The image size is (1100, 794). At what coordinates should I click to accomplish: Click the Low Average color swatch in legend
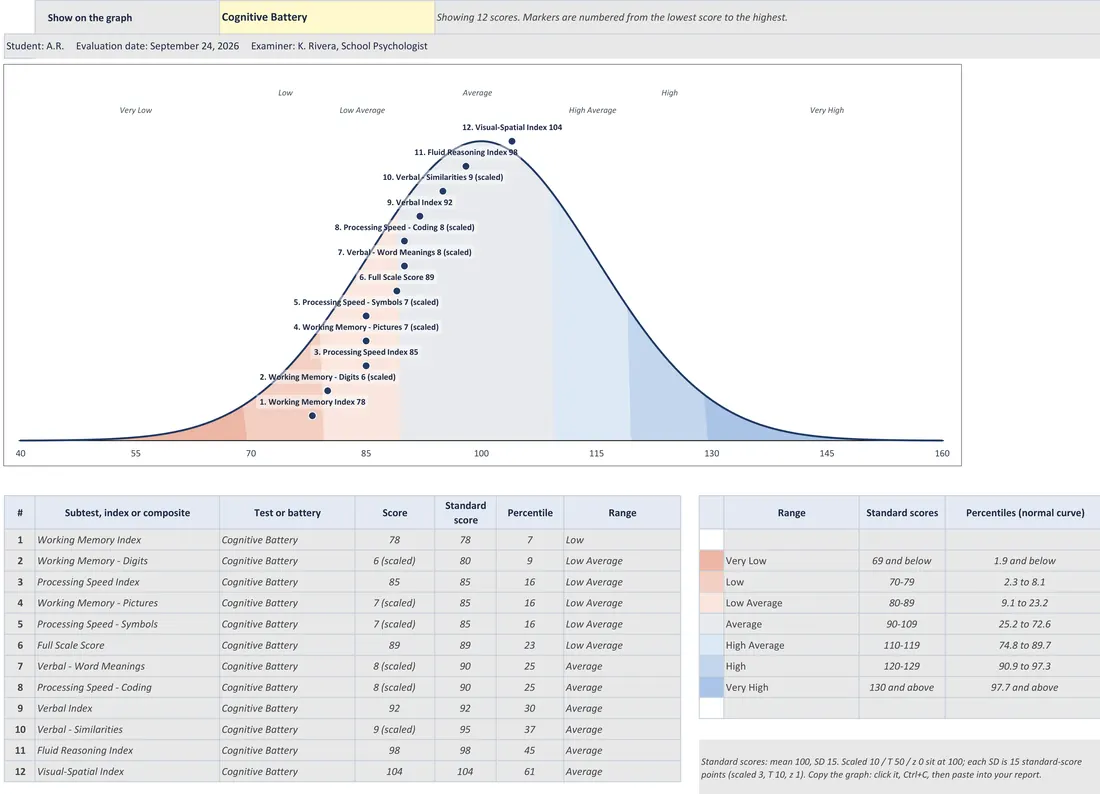[711, 603]
